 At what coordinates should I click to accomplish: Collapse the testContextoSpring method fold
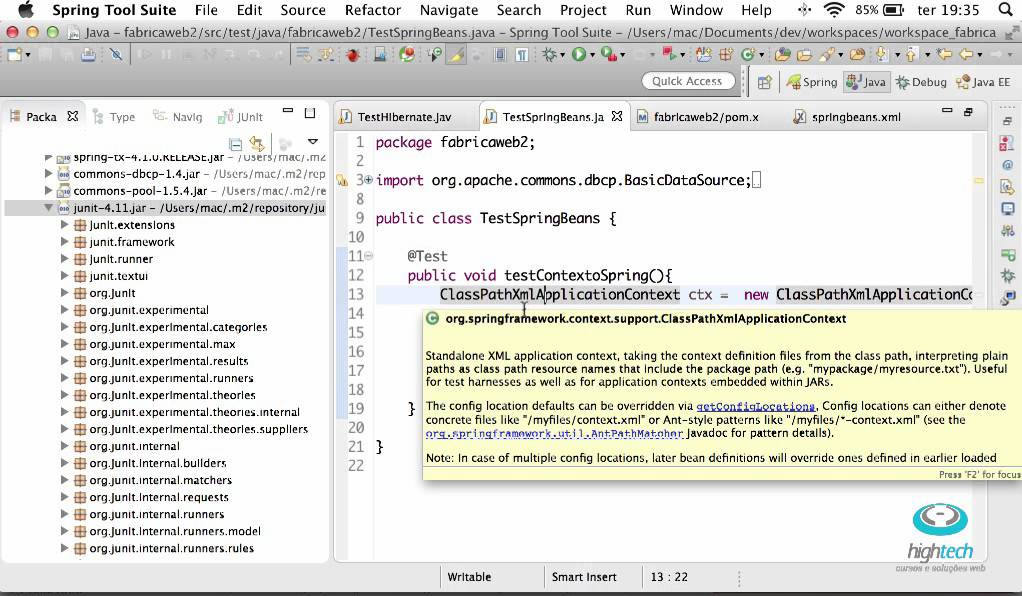pos(368,256)
